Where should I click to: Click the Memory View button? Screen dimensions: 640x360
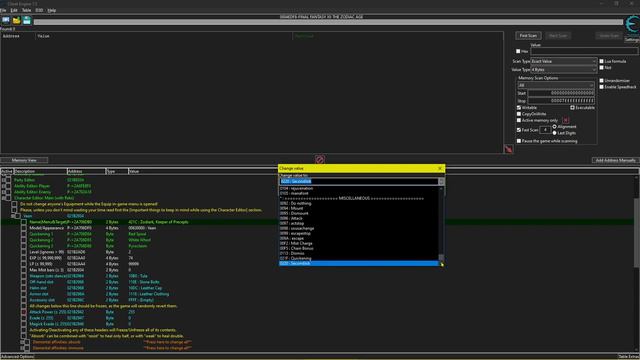pos(24,160)
